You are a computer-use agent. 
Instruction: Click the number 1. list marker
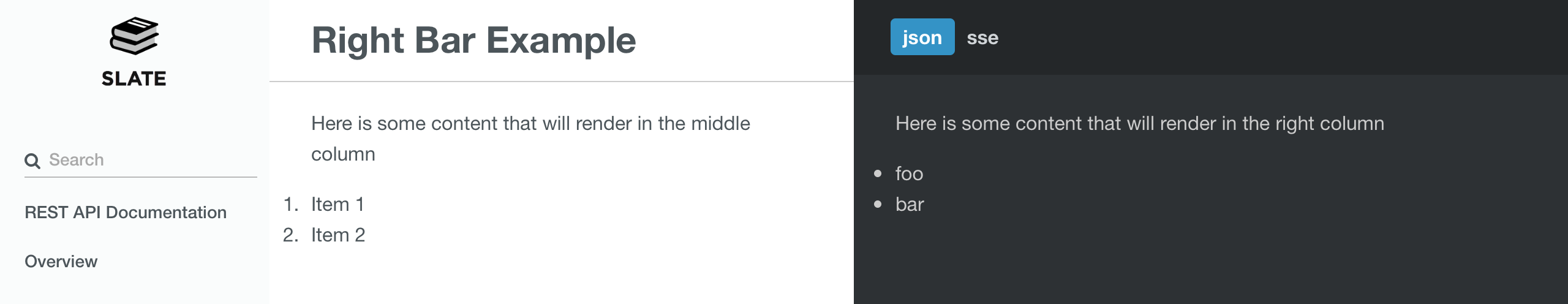point(291,204)
